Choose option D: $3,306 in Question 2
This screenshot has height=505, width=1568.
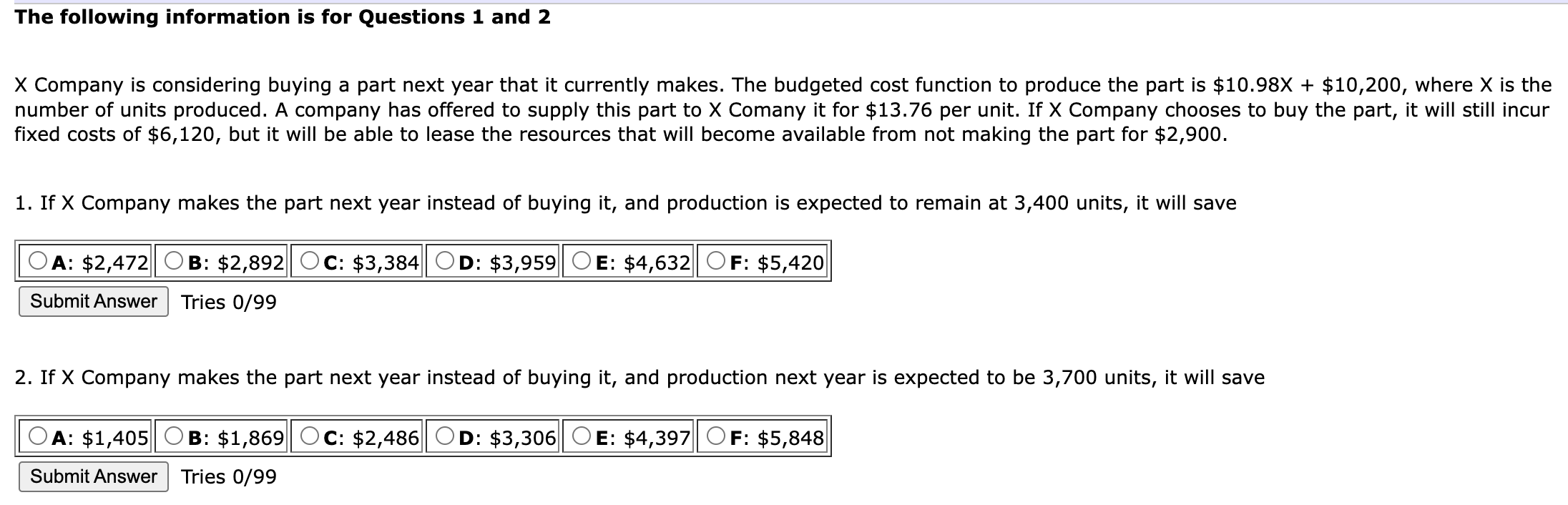pyautogui.click(x=444, y=435)
